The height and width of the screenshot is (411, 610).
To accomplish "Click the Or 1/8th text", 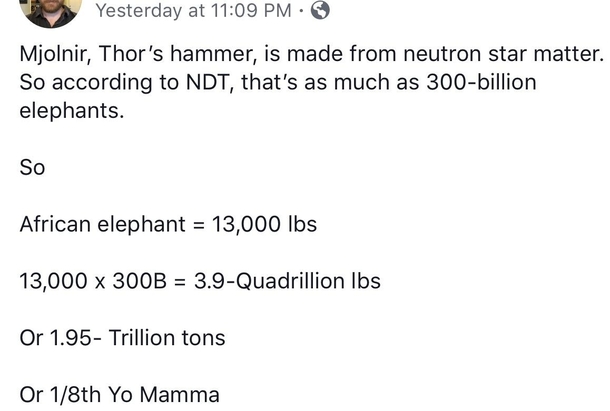I will click(x=60, y=394).
